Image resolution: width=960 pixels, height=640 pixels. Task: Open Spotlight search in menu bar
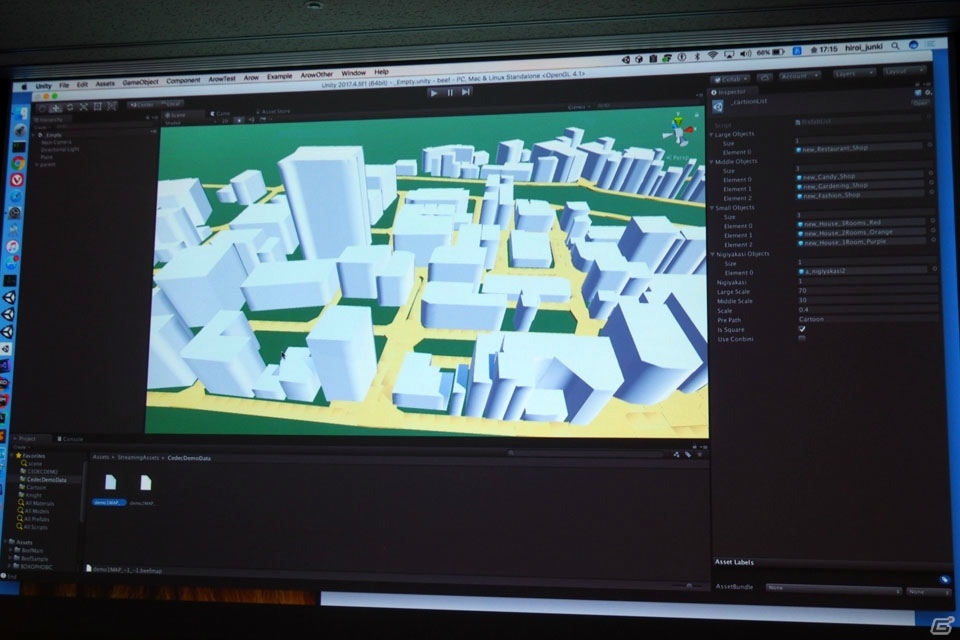[x=895, y=46]
